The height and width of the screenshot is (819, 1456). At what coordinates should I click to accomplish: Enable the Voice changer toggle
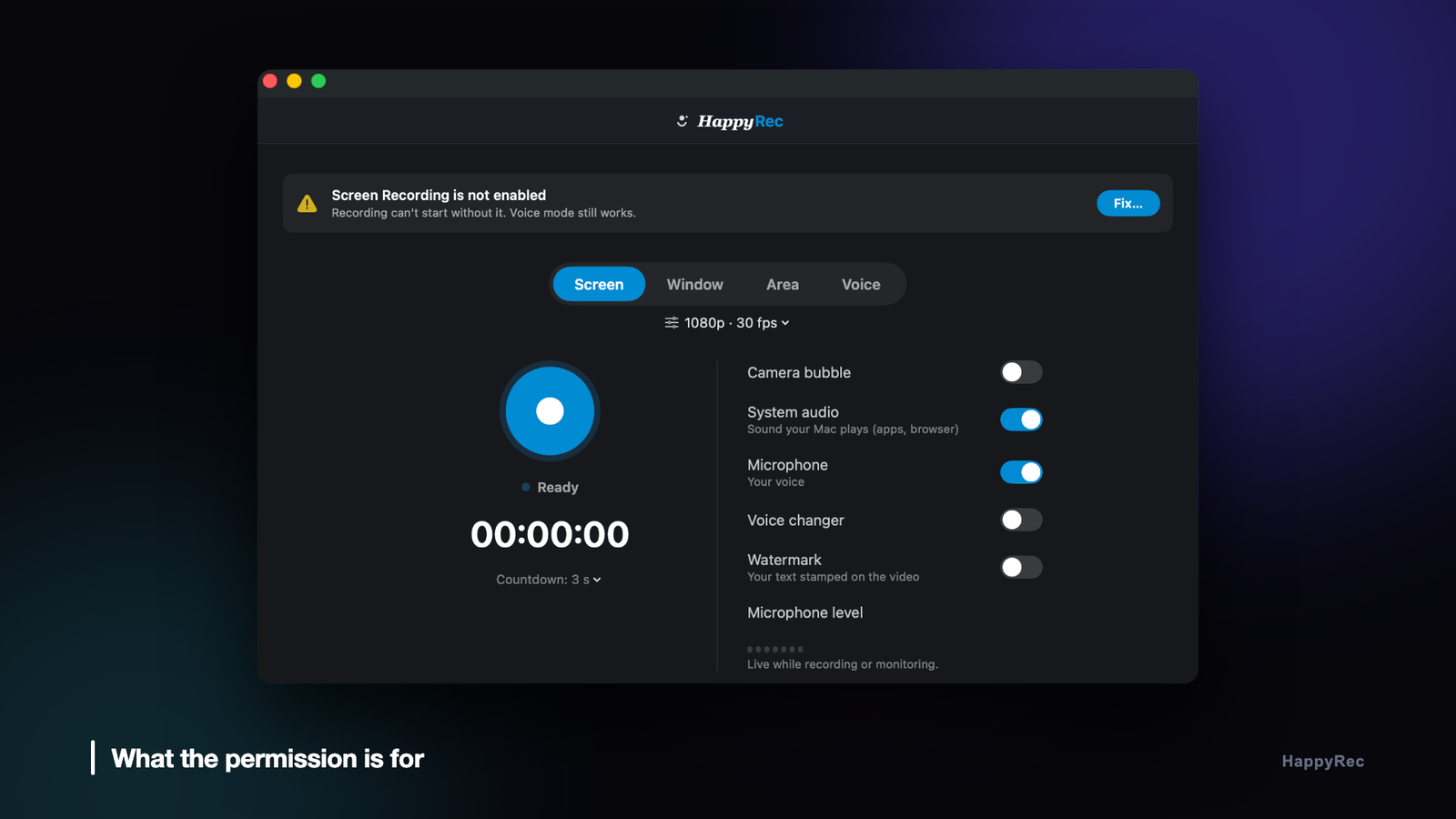1021,520
